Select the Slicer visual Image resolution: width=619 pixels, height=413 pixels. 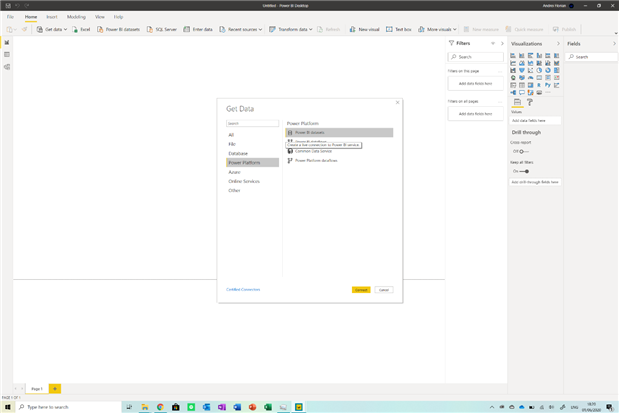click(x=513, y=85)
